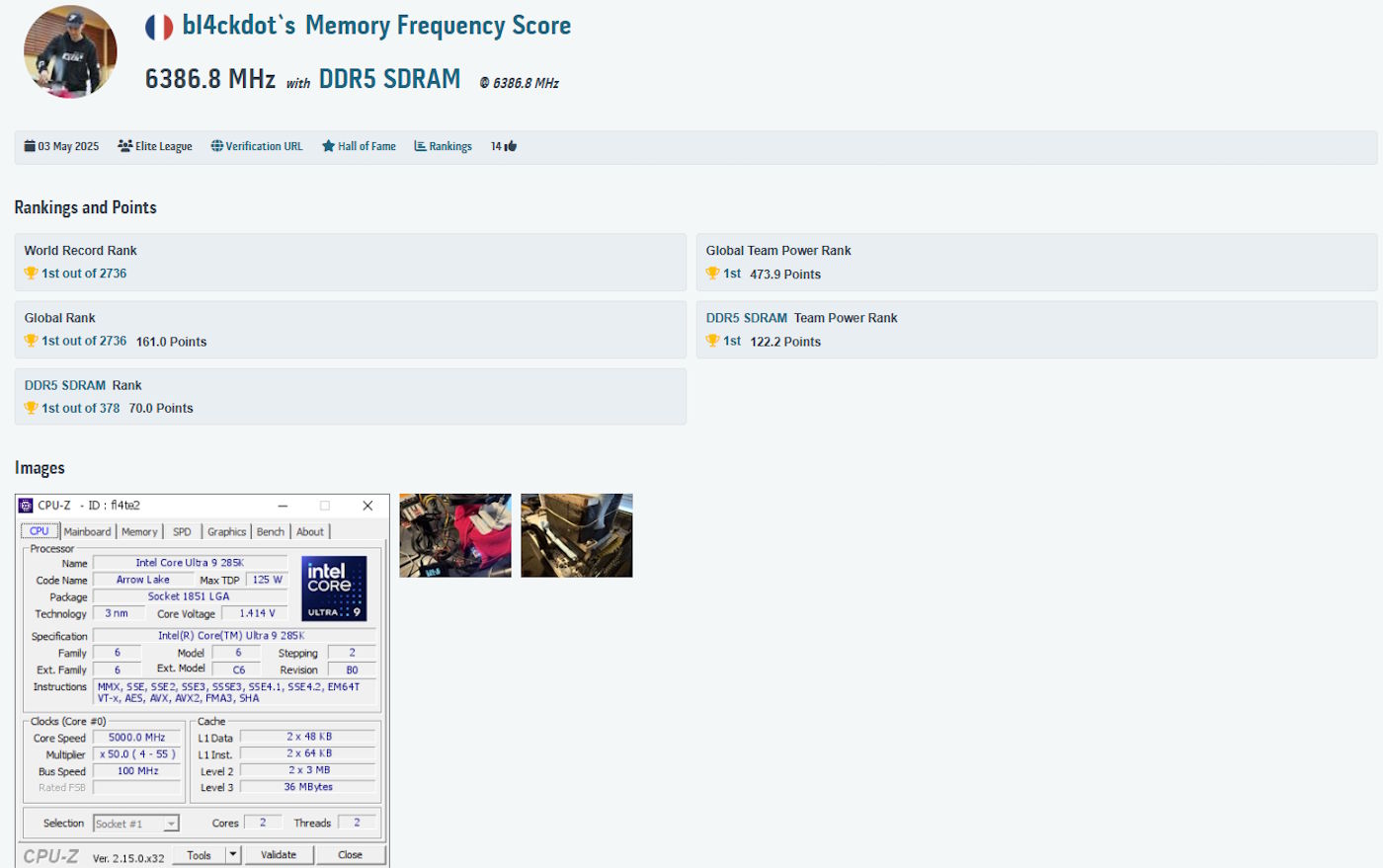Viewport: 1383px width, 868px height.
Task: Switch to the Memory tab in CPU-Z
Action: pos(139,531)
